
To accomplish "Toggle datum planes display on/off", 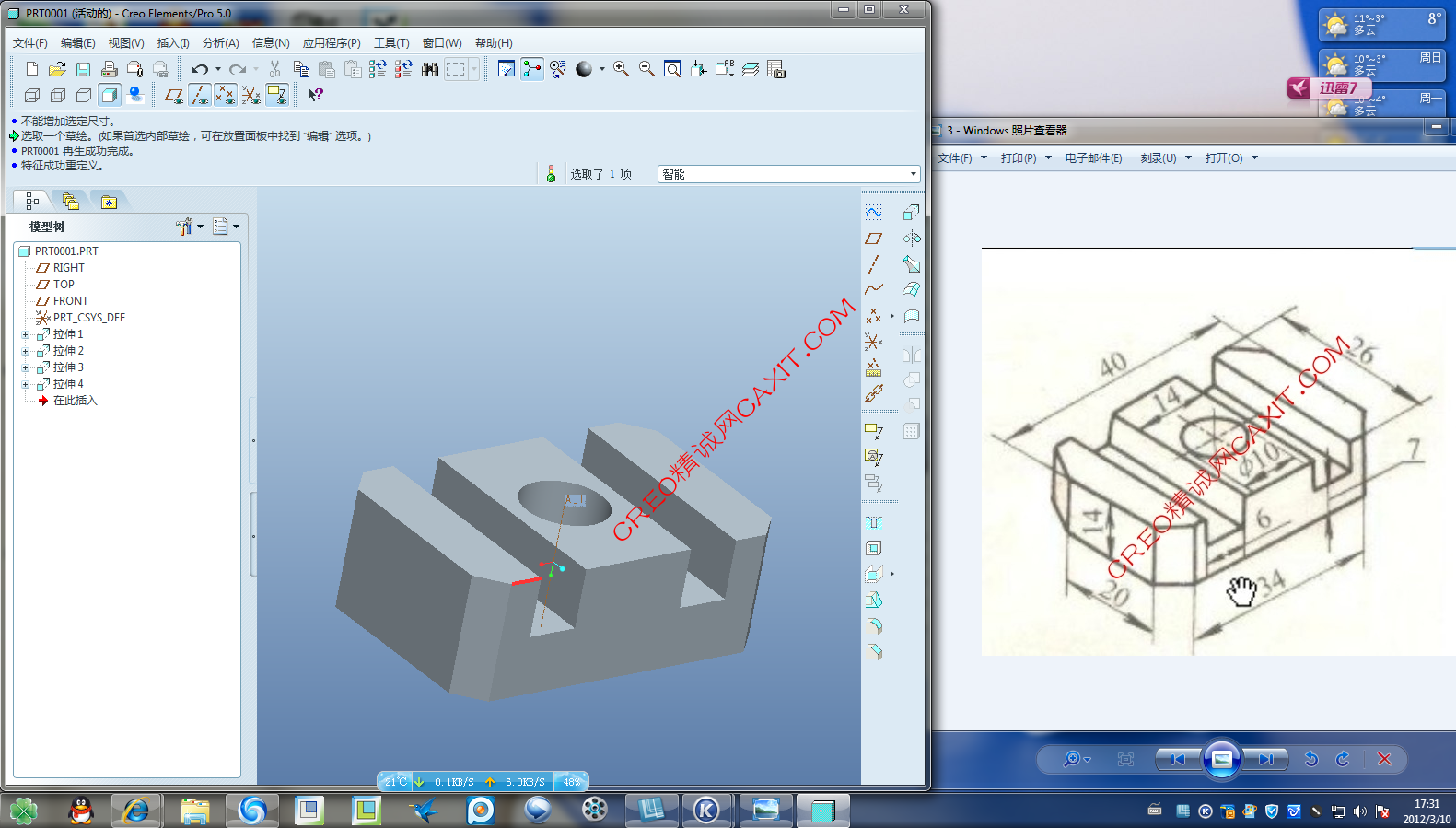I will tap(173, 95).
